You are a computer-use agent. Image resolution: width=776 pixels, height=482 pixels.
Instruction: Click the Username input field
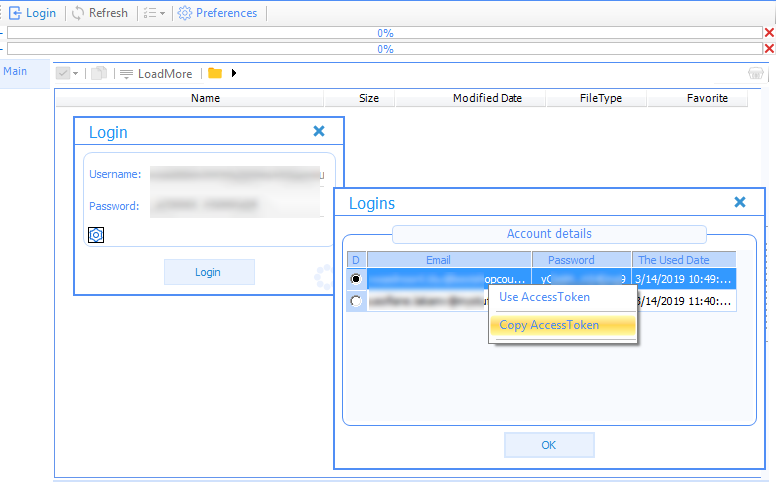click(237, 176)
